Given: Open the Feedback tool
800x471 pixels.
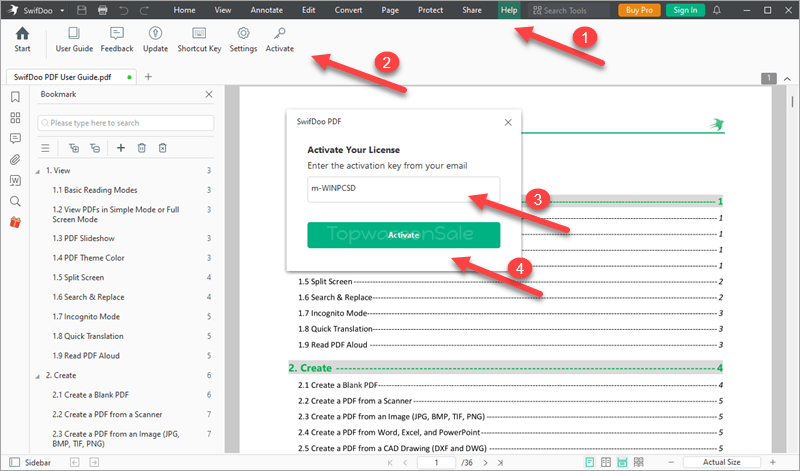Looking at the screenshot, I should (x=117, y=40).
